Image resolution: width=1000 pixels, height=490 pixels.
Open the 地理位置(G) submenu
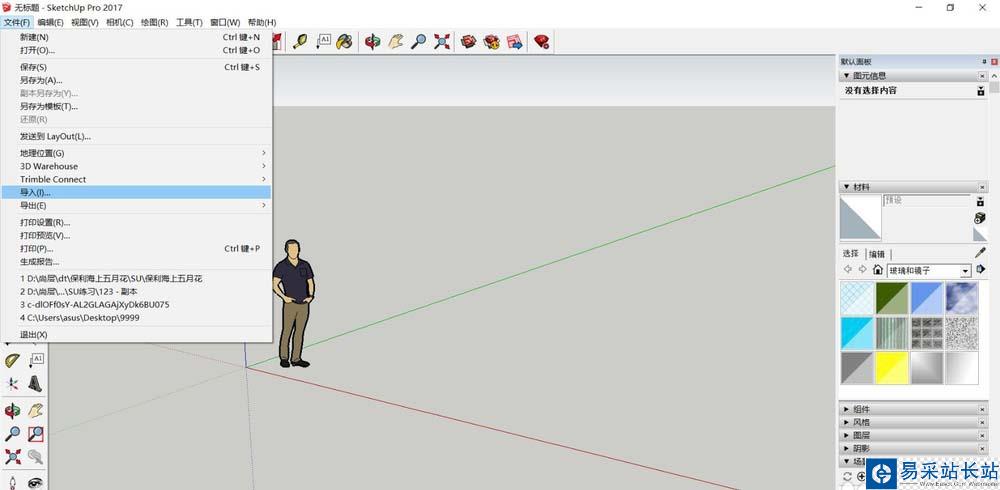point(136,153)
